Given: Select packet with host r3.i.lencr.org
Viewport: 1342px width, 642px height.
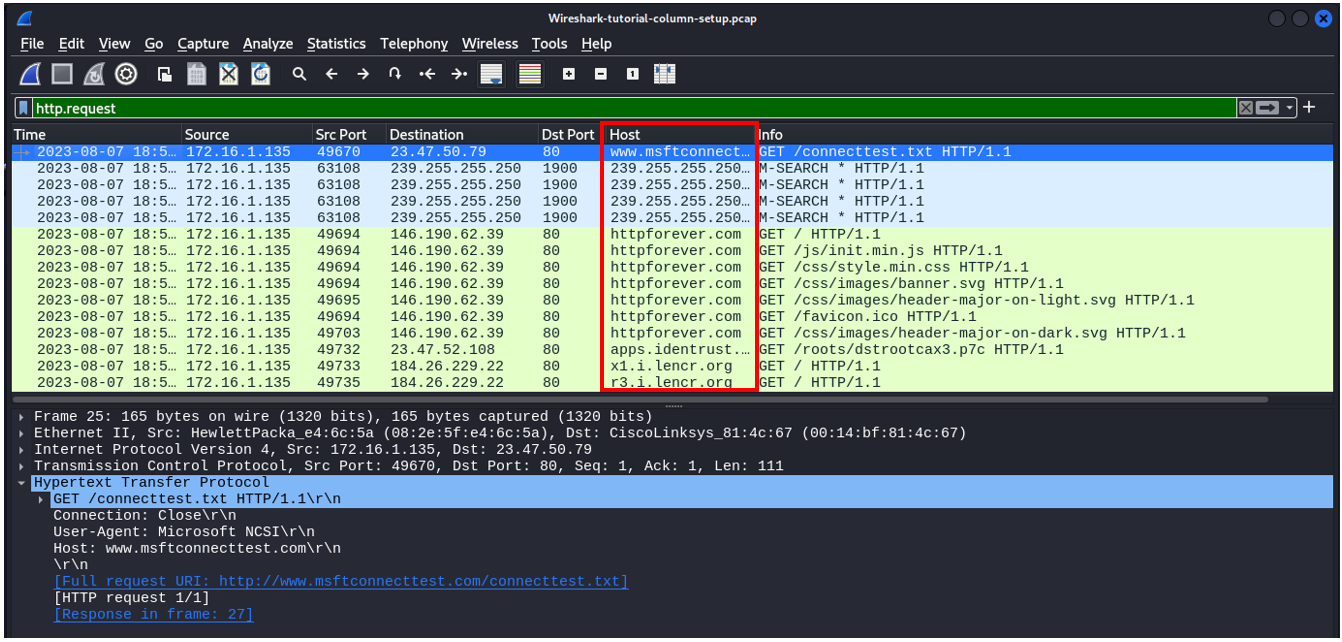Looking at the screenshot, I should (671, 382).
